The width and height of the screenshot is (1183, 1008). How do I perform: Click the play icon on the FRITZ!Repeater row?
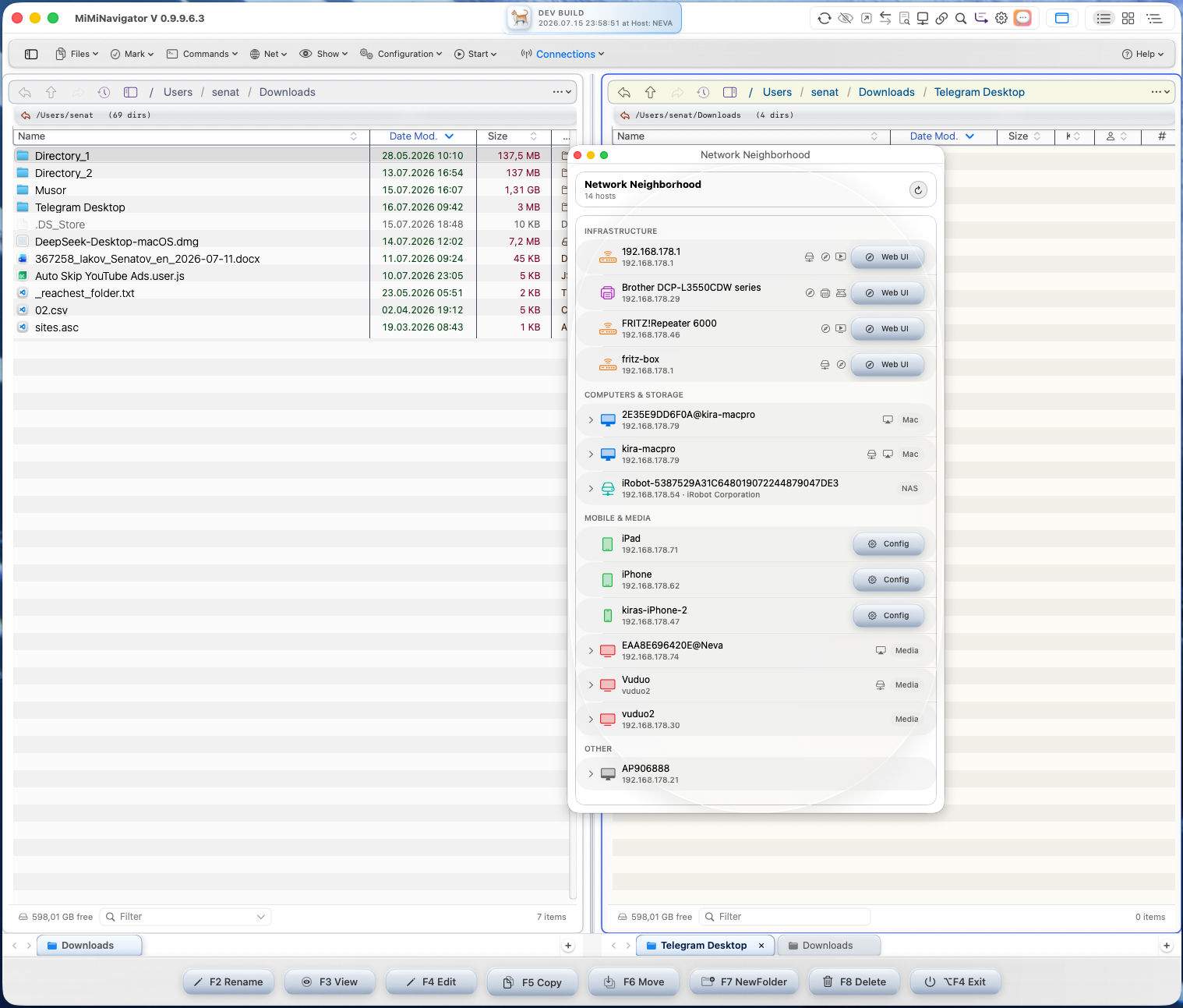840,329
